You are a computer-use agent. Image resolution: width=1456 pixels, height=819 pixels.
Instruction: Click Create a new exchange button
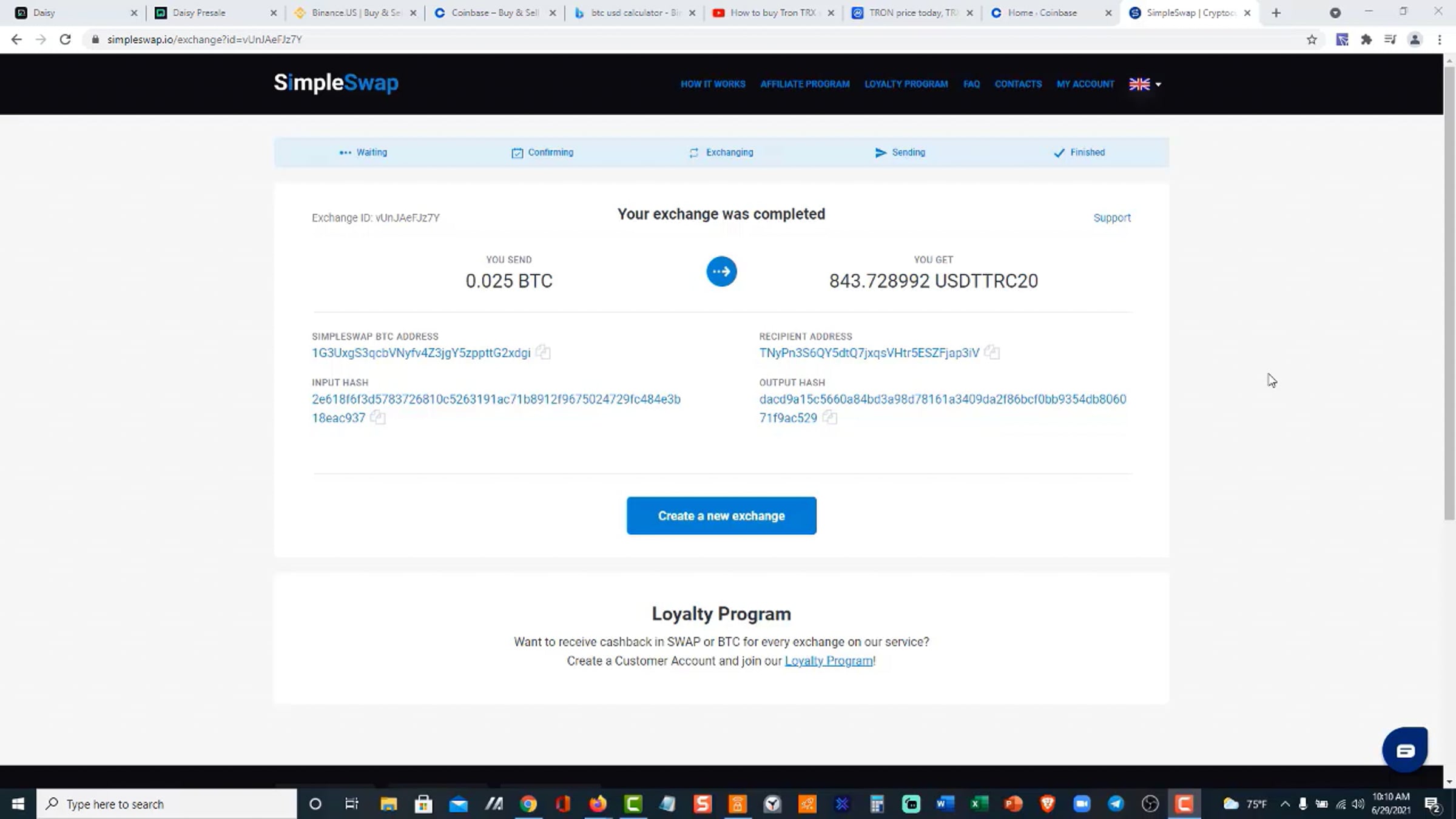click(721, 516)
